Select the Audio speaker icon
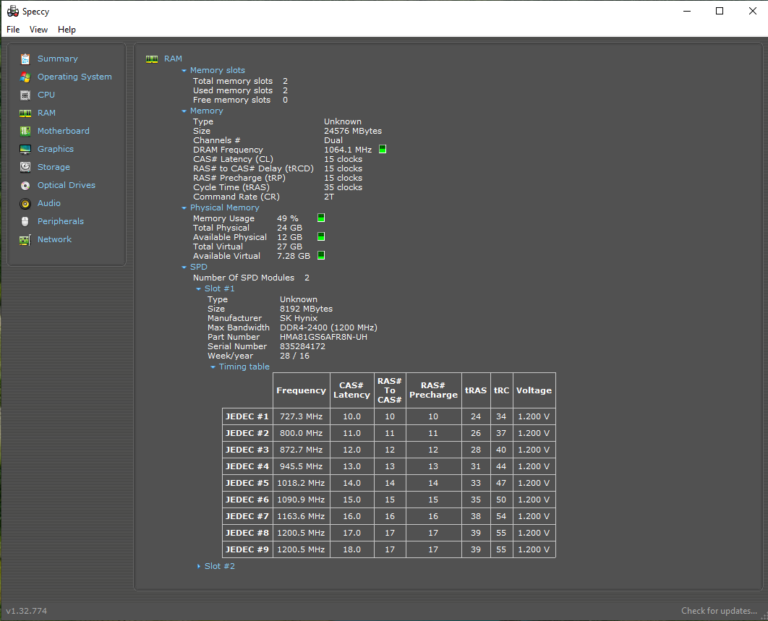The height and width of the screenshot is (621, 768). click(x=25, y=203)
